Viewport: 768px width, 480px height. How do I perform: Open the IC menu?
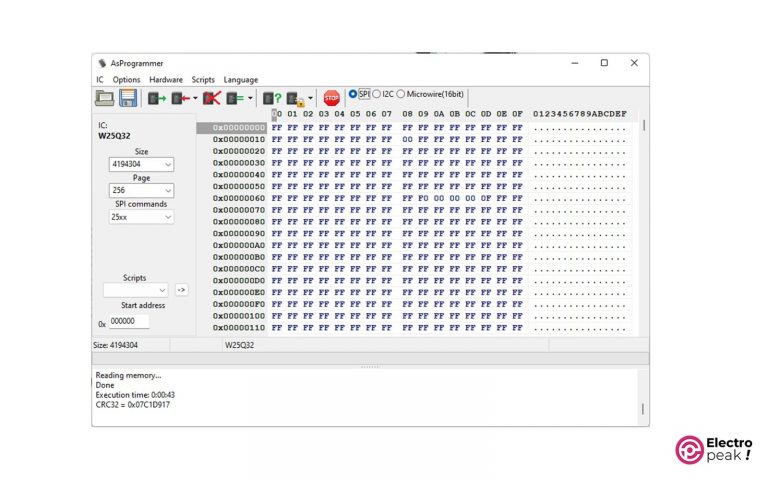[100, 79]
